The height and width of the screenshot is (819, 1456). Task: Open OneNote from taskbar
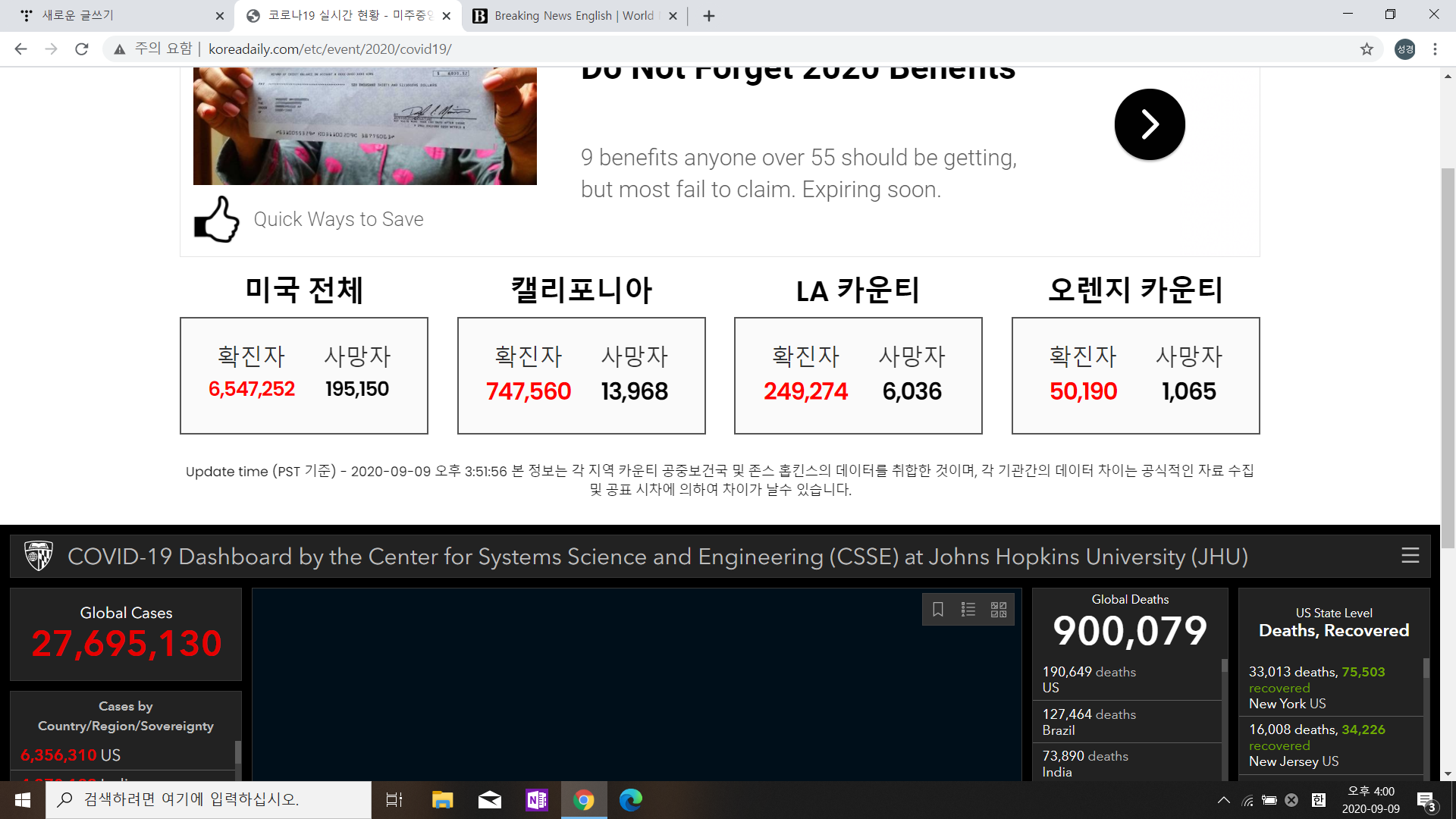[x=537, y=799]
